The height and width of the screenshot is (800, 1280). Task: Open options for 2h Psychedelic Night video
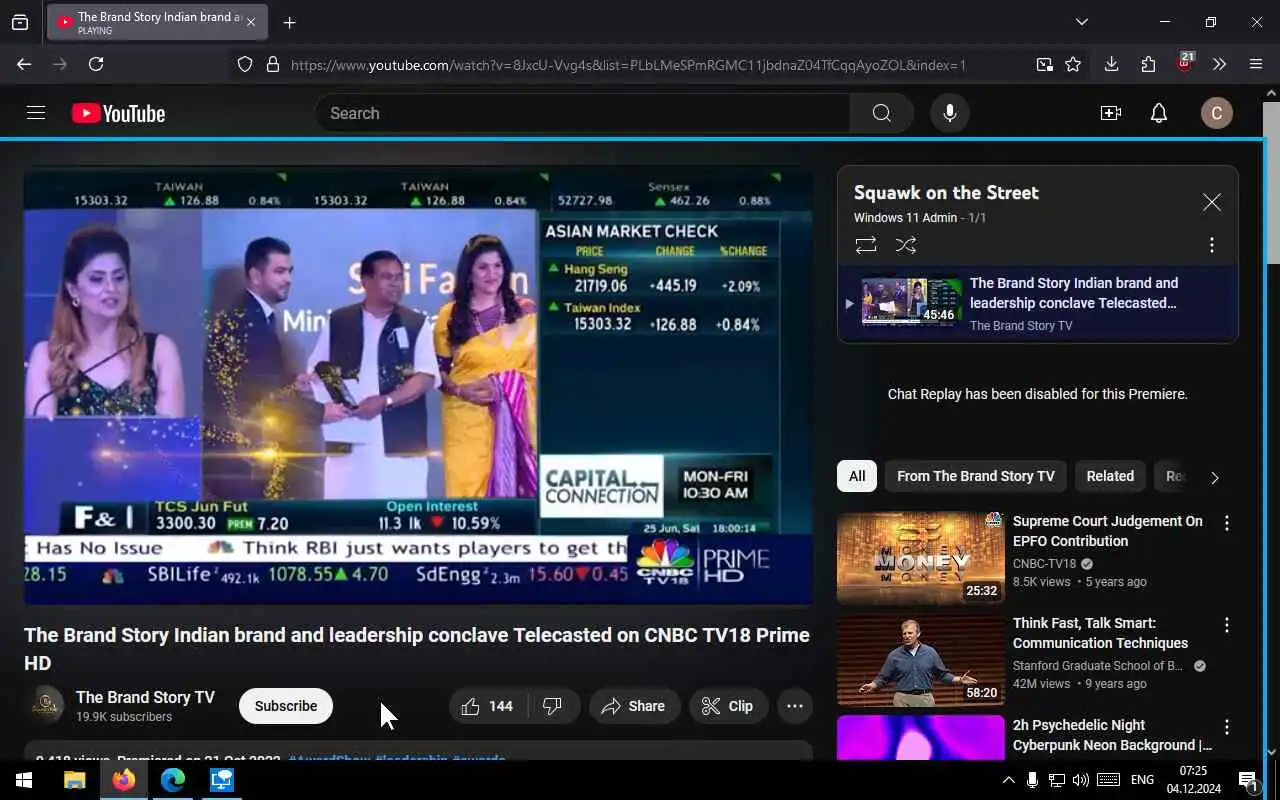tap(1227, 727)
